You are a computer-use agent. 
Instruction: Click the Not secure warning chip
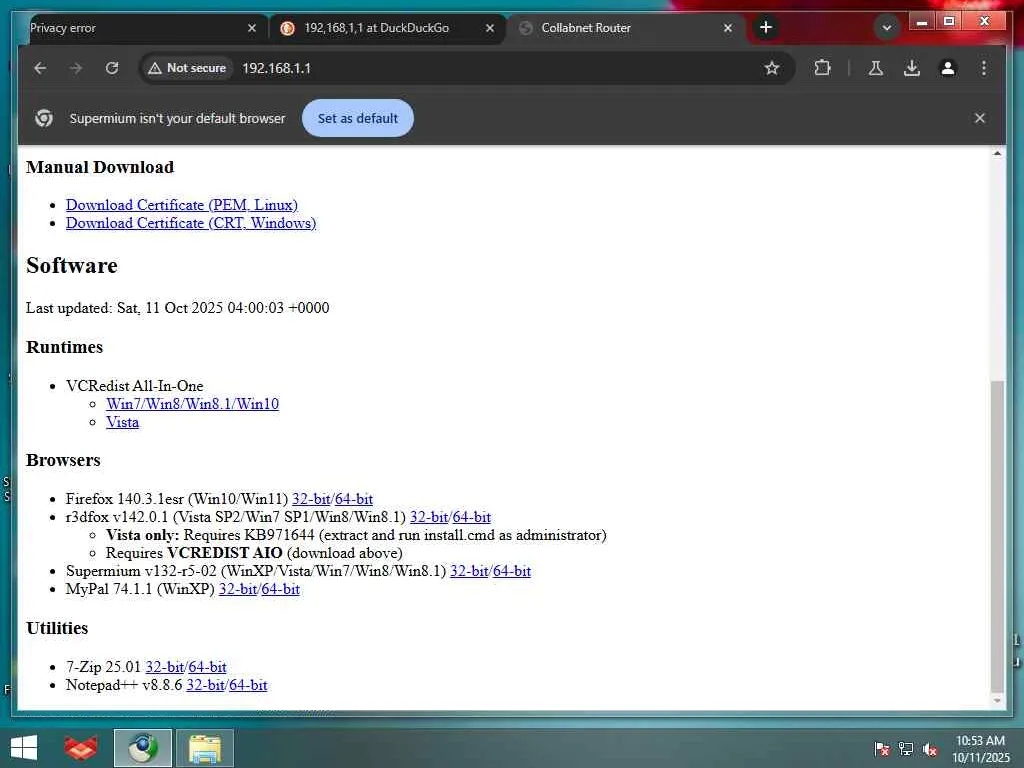(187, 68)
